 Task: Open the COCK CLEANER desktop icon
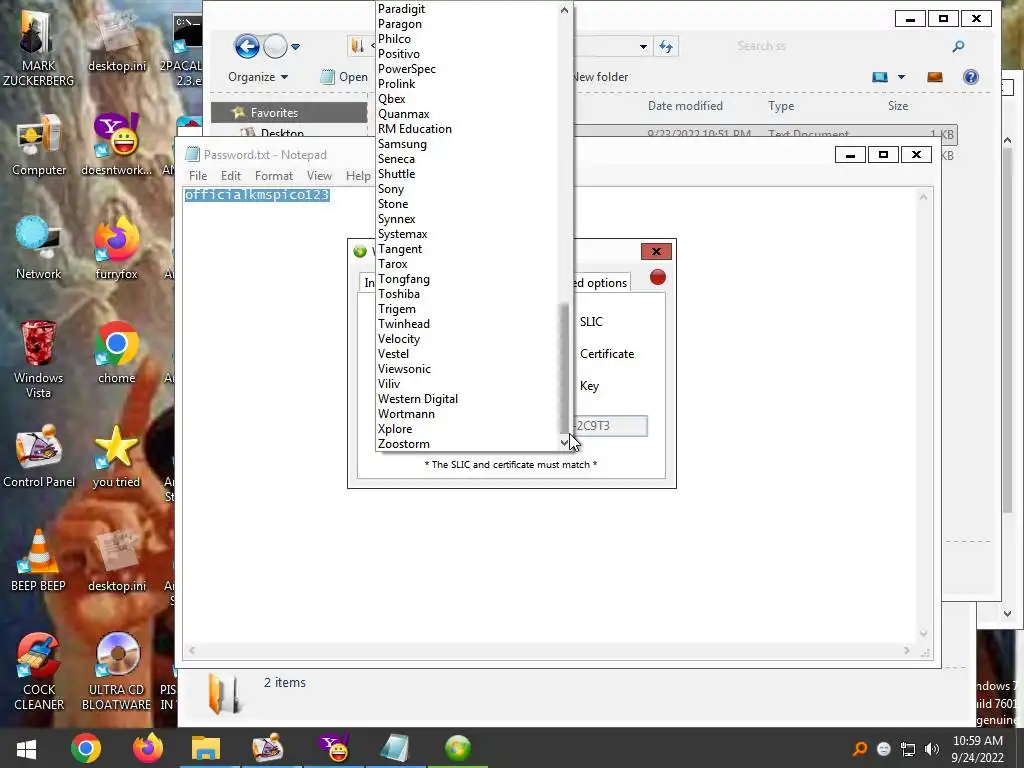point(39,671)
